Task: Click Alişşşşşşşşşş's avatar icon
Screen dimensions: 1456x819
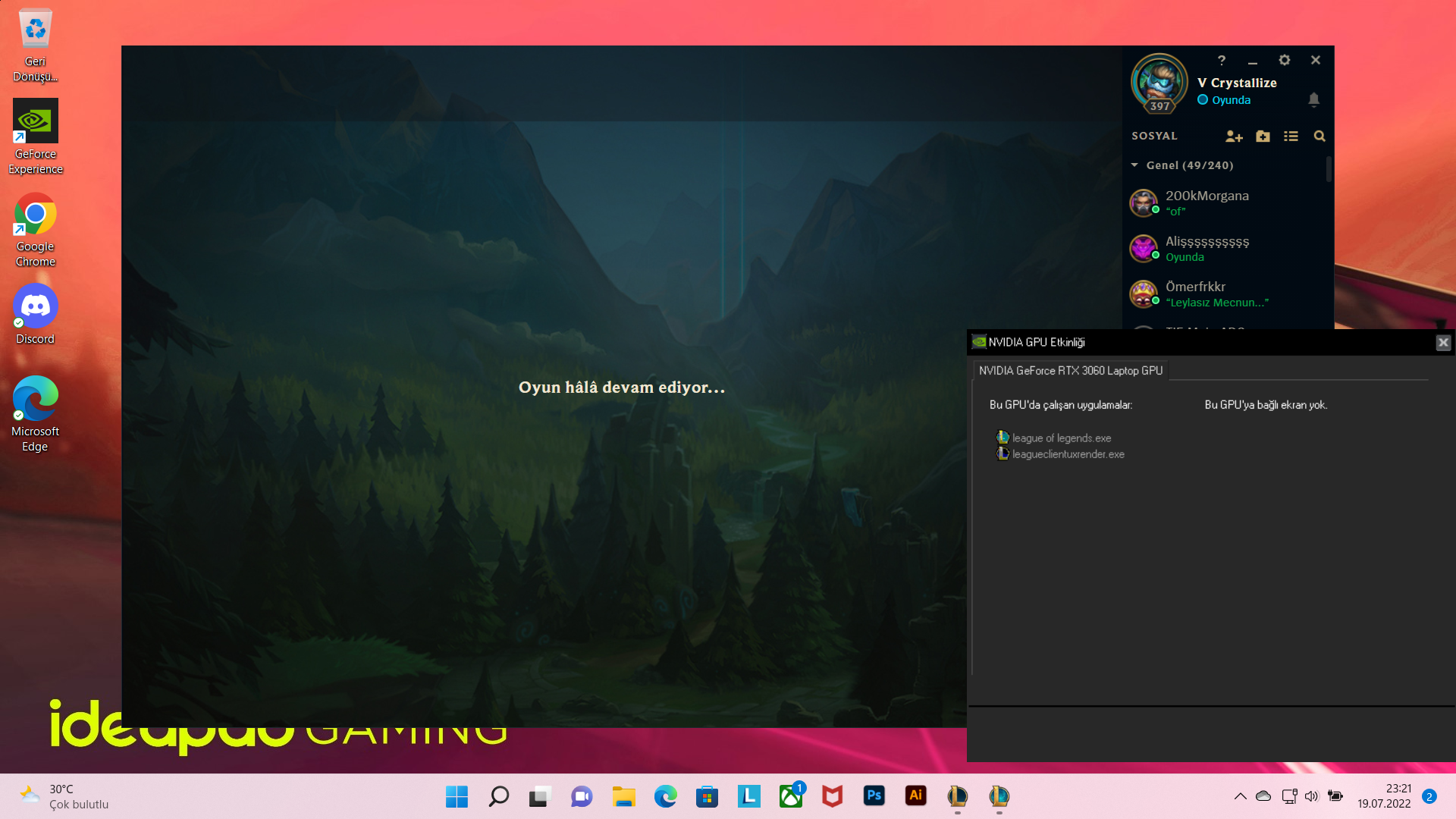Action: (x=1144, y=248)
